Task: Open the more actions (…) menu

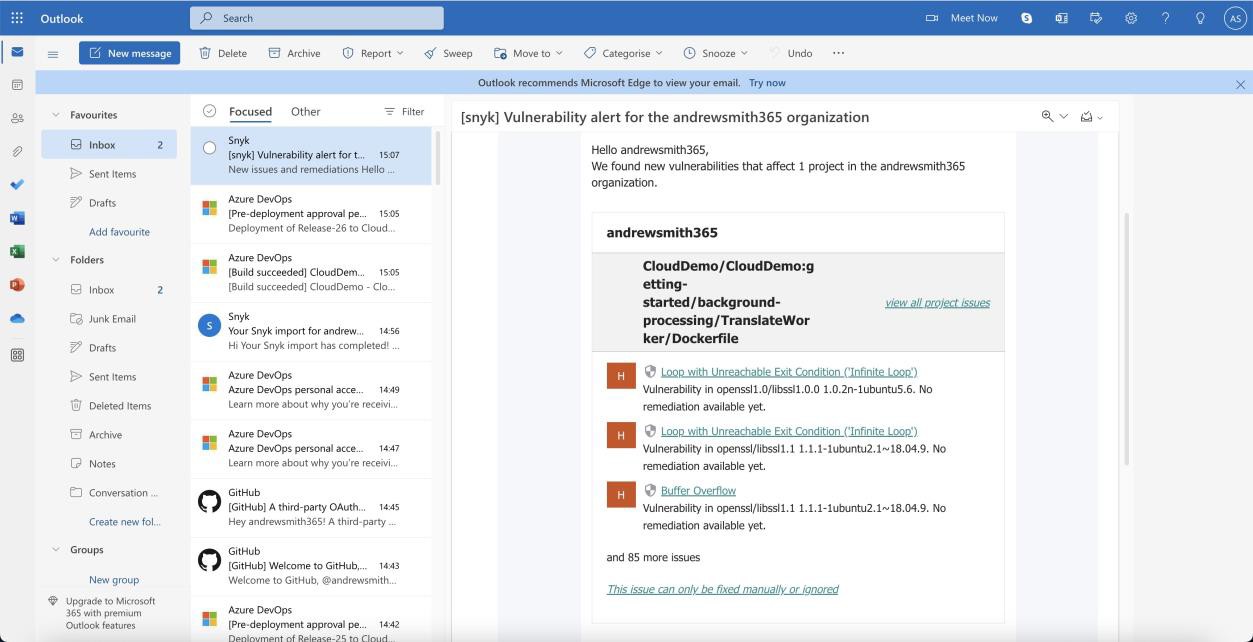Action: pos(838,53)
